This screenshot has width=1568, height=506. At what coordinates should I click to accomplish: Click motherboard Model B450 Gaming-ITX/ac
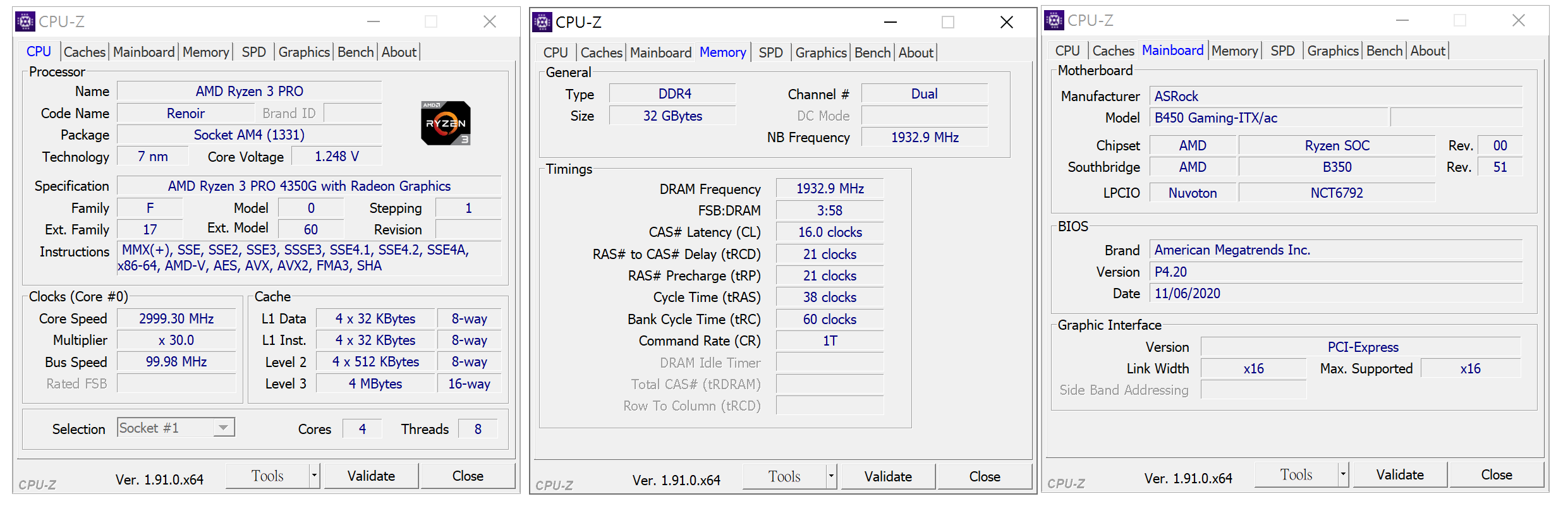[1269, 117]
